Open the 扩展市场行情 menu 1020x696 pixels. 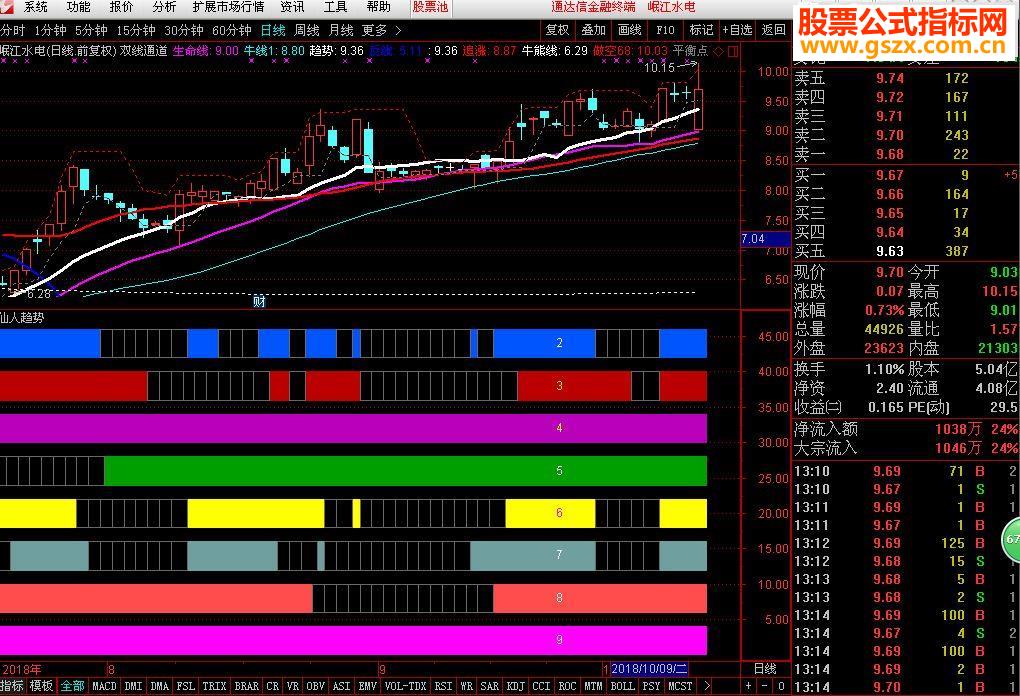228,7
